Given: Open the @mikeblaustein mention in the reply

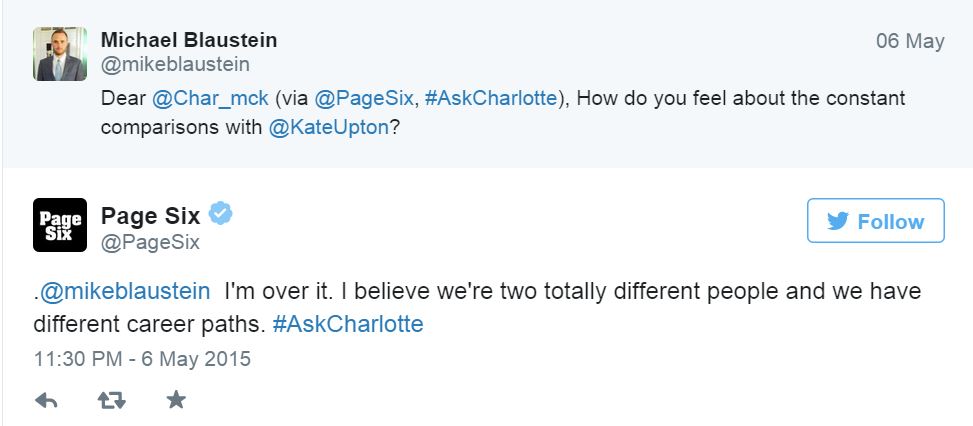Looking at the screenshot, I should (125, 292).
